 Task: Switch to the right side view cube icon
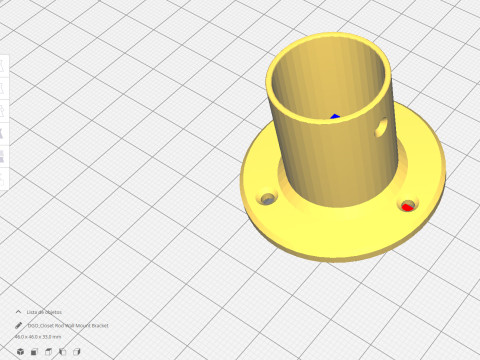point(77,352)
